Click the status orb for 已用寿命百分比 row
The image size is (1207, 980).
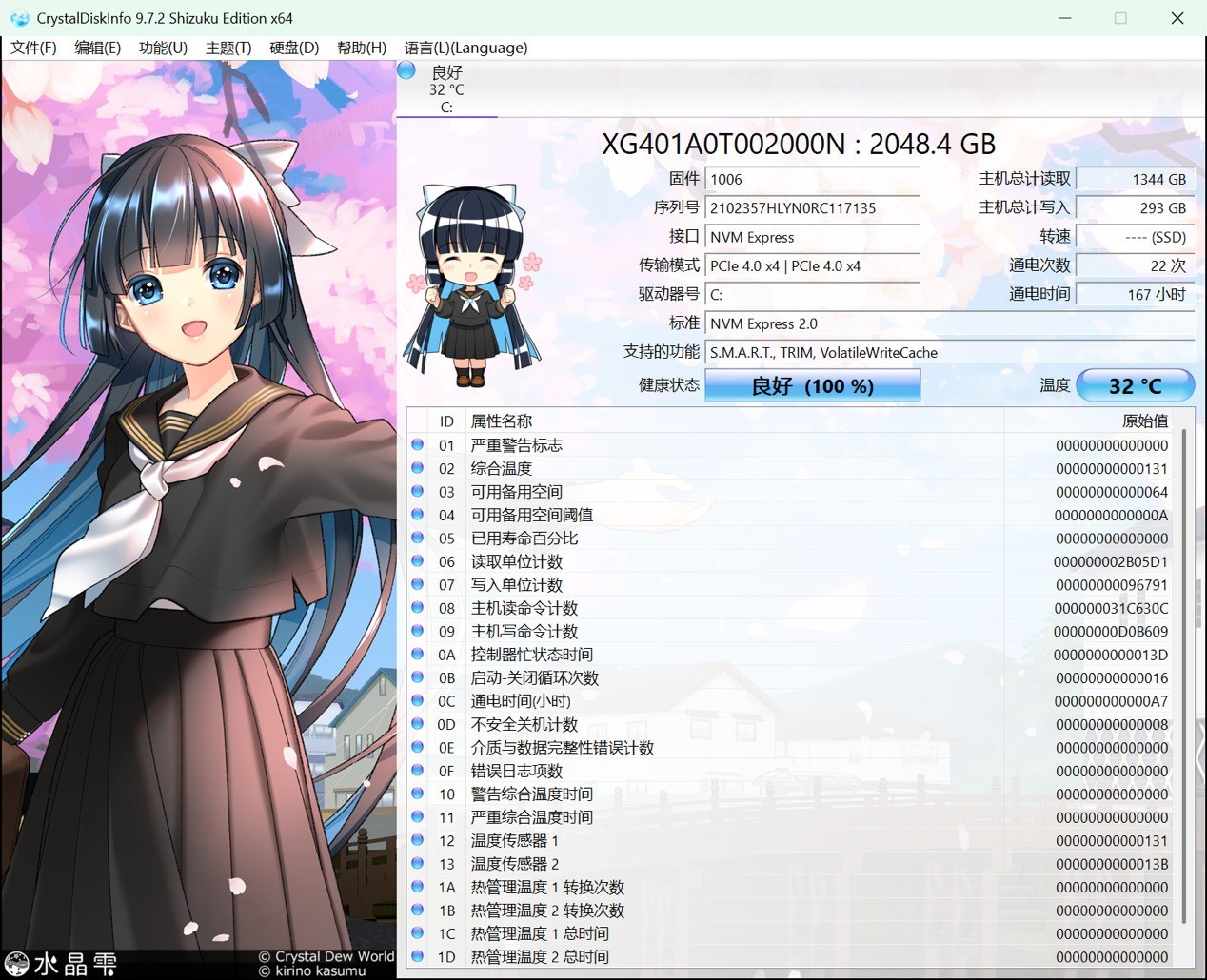coord(417,538)
